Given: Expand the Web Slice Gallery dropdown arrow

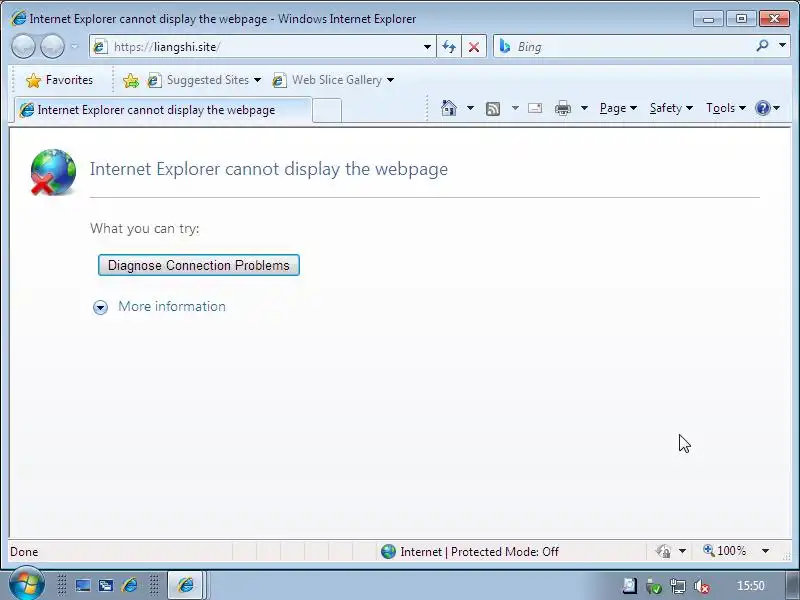Looking at the screenshot, I should pos(390,80).
